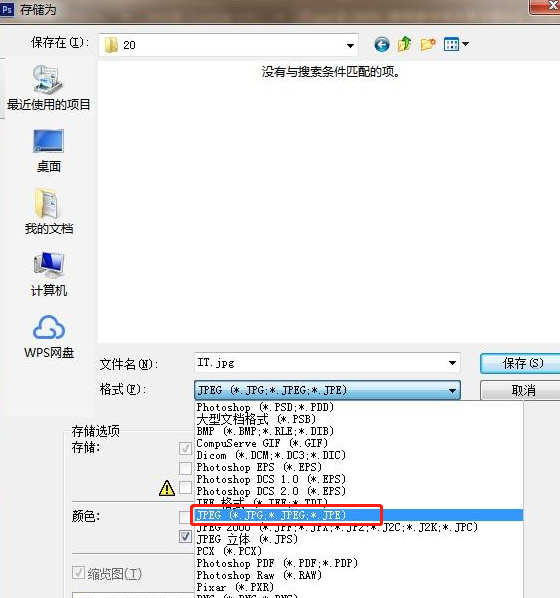
Task: Click the blue Back arrow icon
Action: [x=381, y=45]
